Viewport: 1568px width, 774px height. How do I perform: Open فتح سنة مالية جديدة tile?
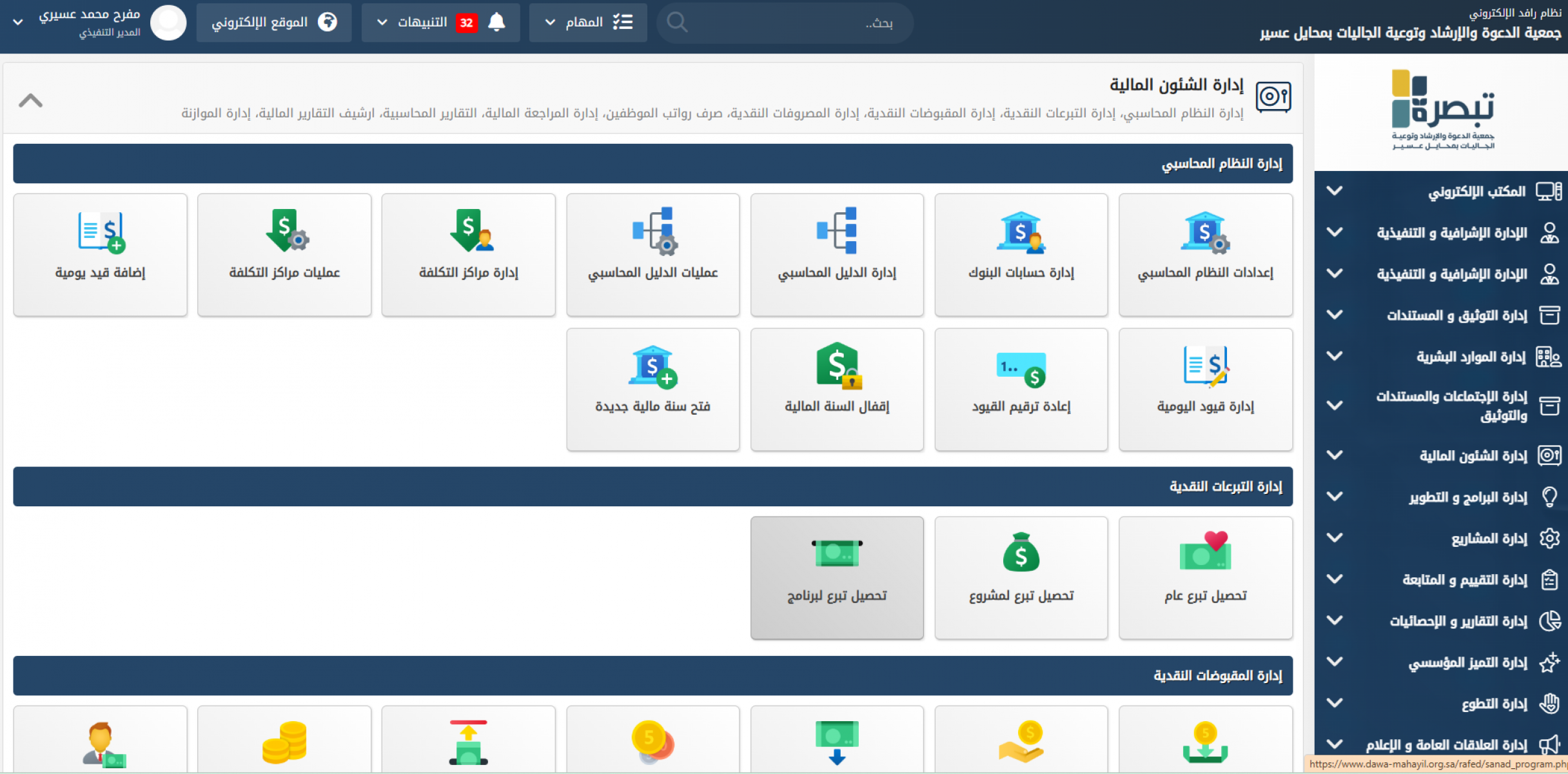pyautogui.click(x=652, y=389)
